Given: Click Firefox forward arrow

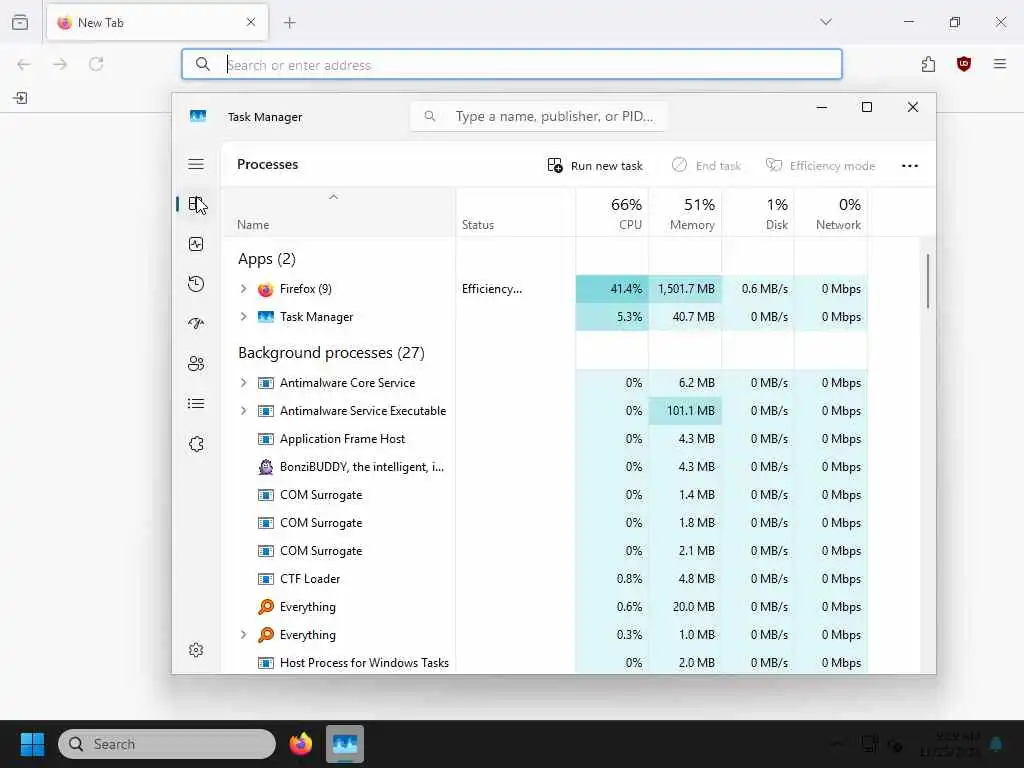Looking at the screenshot, I should tap(60, 64).
